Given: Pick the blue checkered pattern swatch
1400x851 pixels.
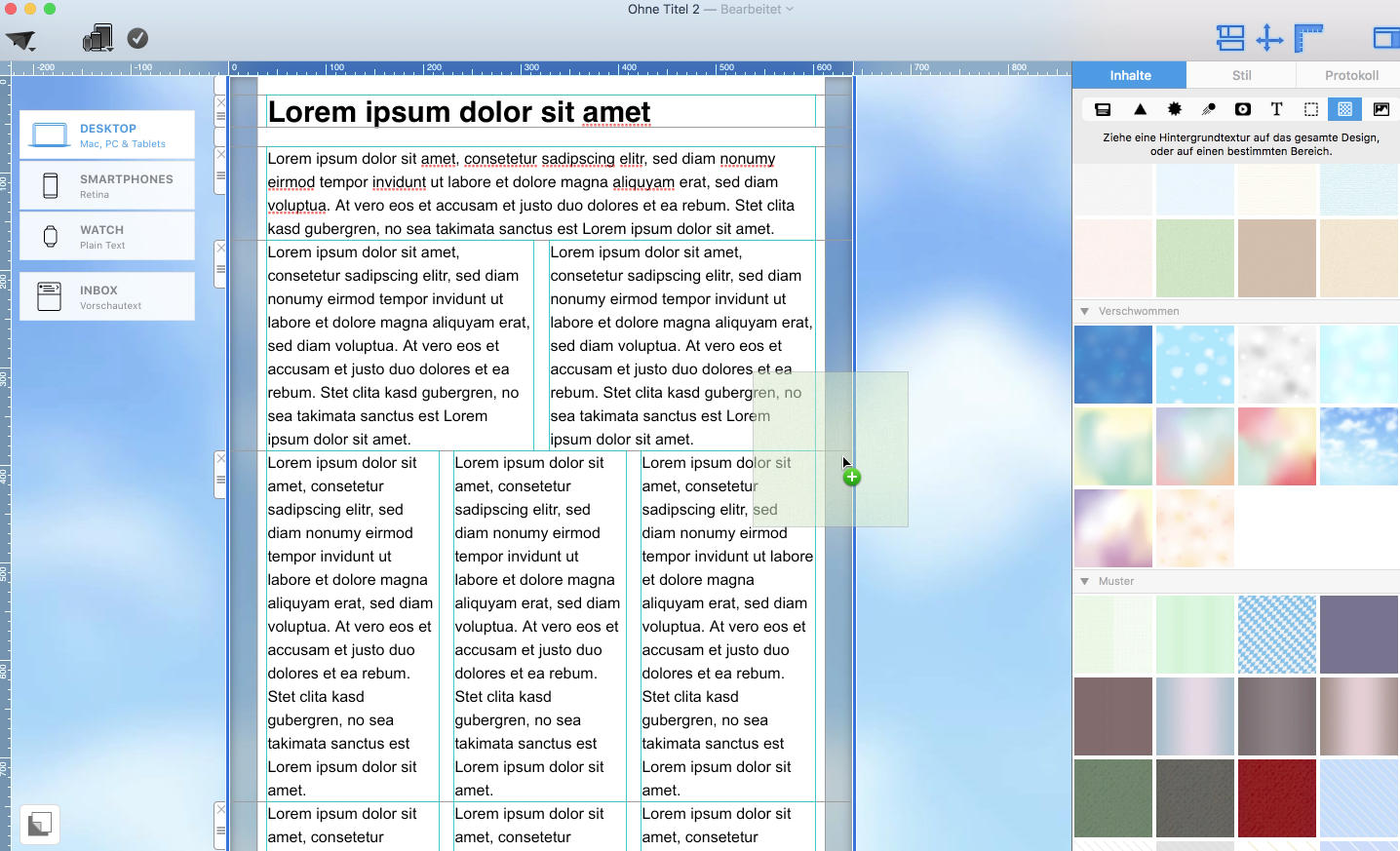Looking at the screenshot, I should [1277, 635].
